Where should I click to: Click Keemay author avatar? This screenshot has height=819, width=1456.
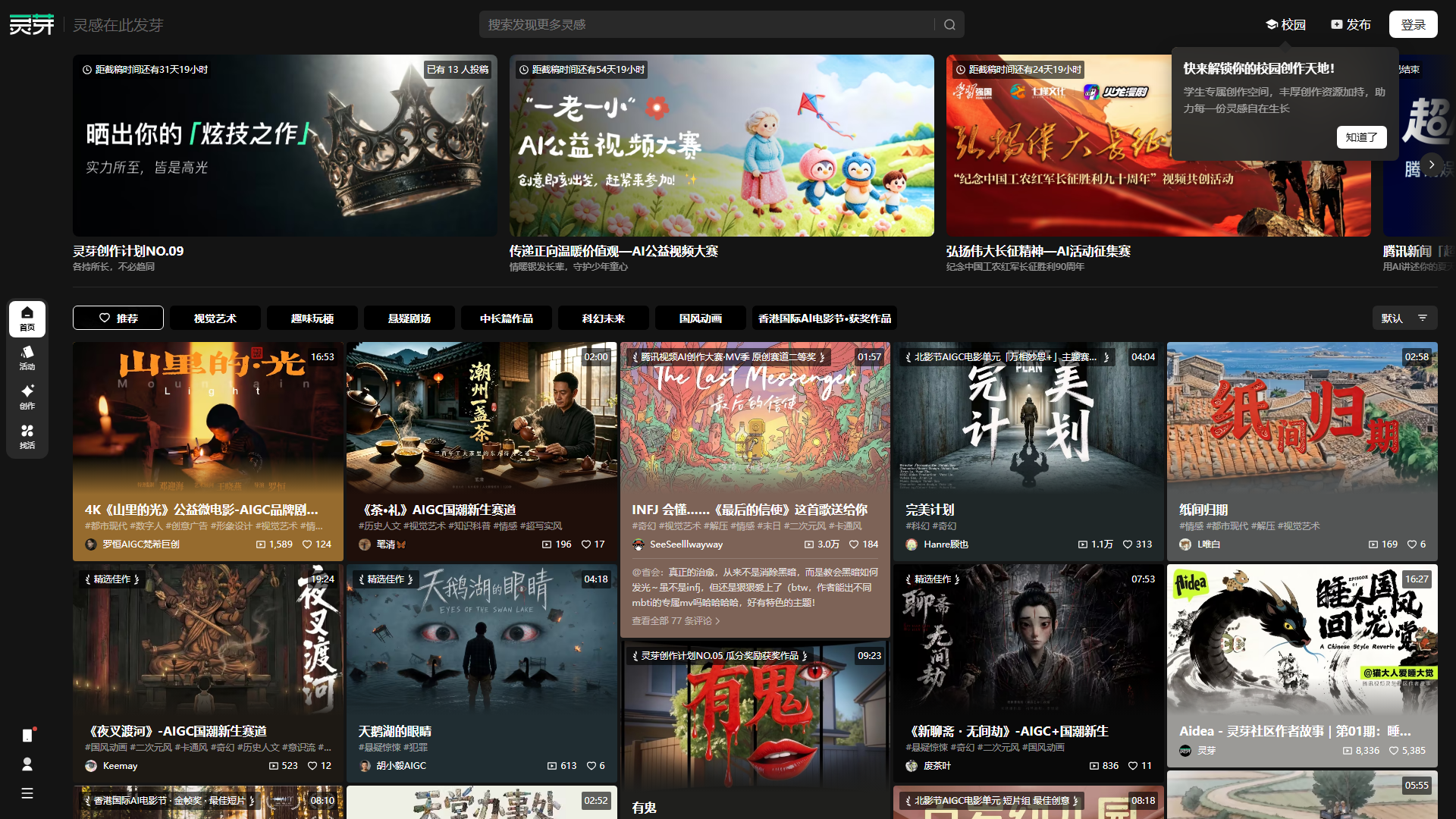click(x=91, y=766)
